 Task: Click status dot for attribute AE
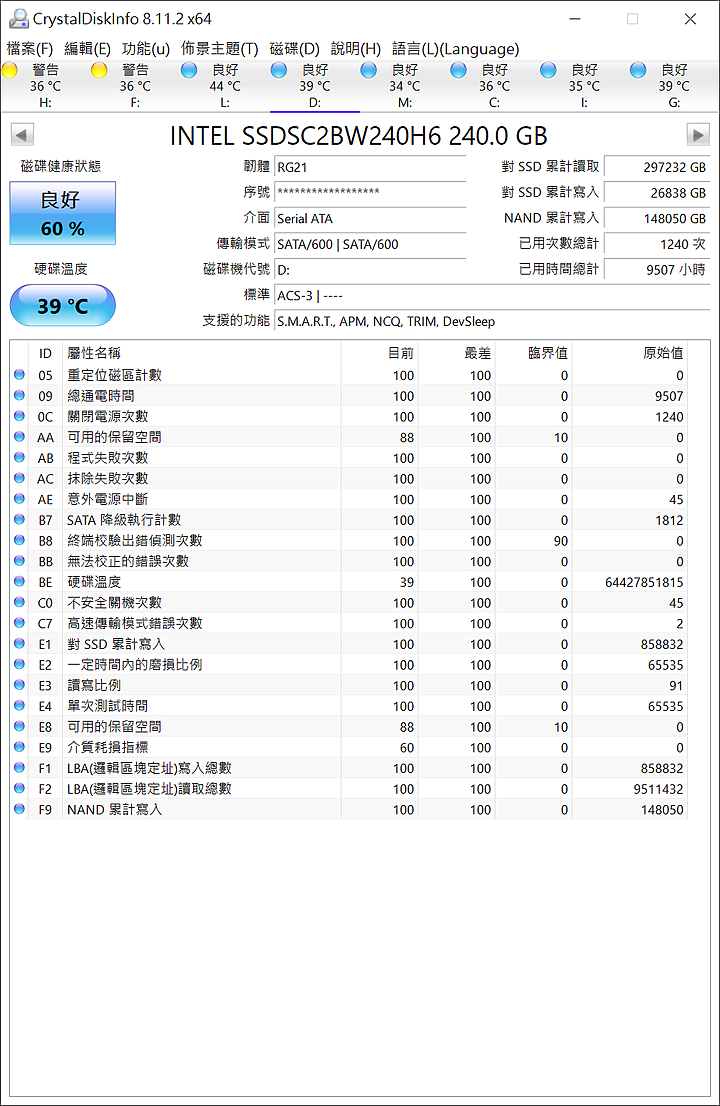19,499
